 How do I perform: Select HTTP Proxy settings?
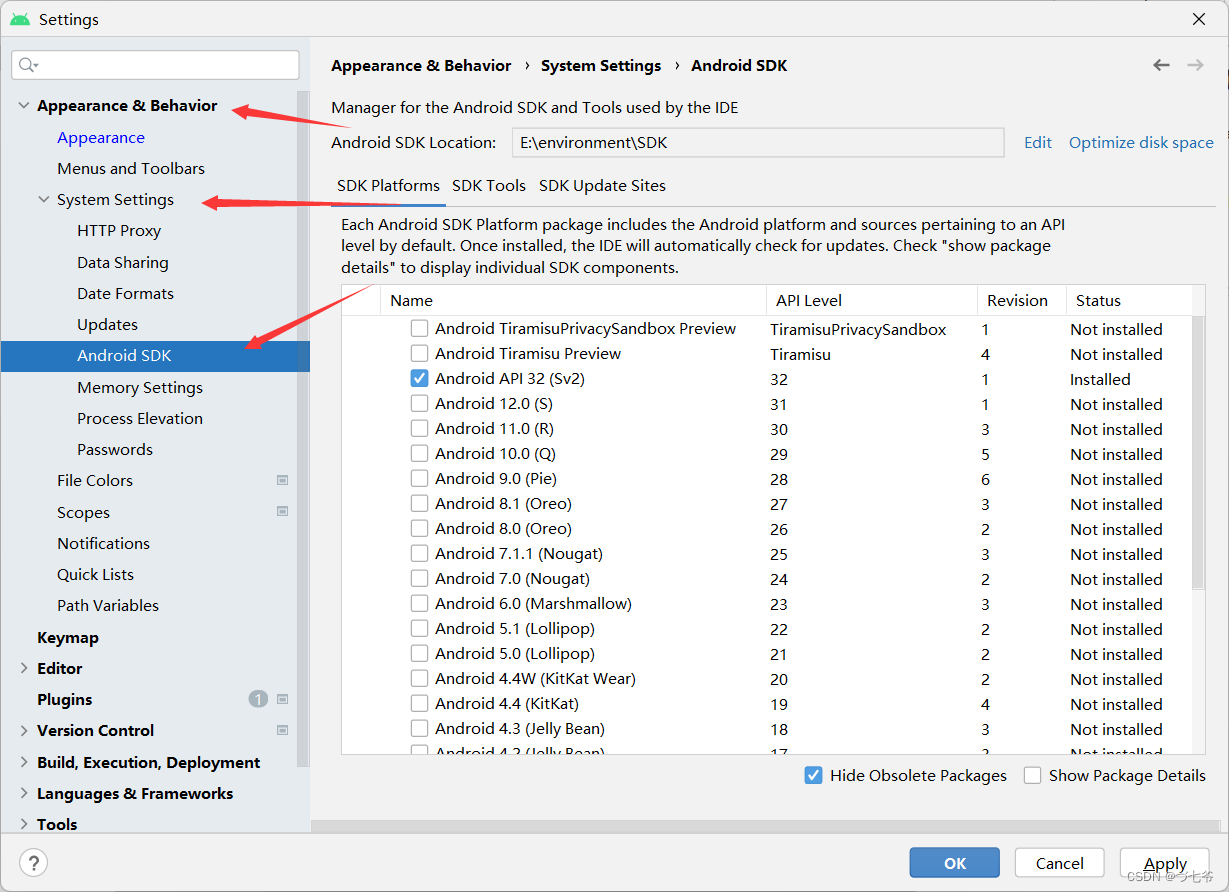coord(119,230)
